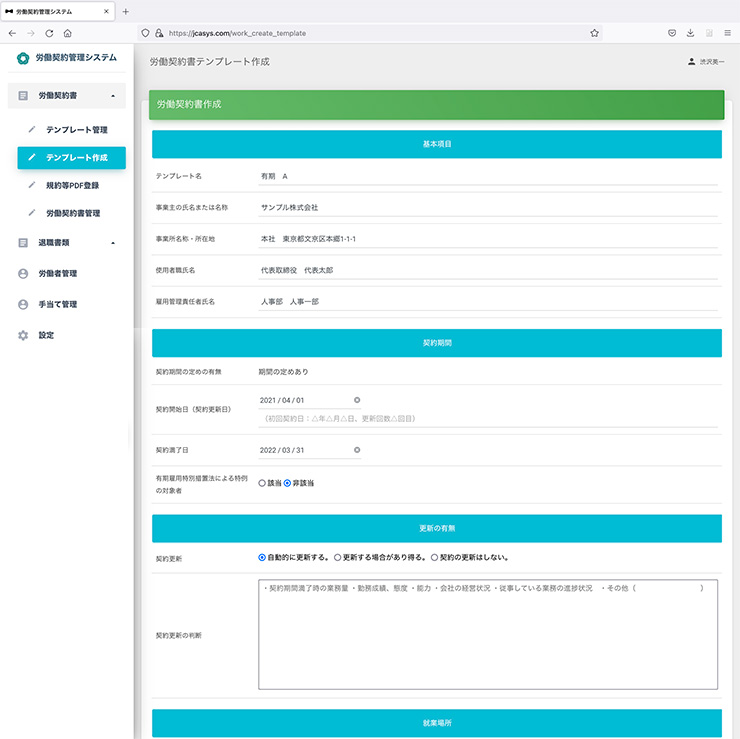Click the 就業場所 section header

click(437, 723)
